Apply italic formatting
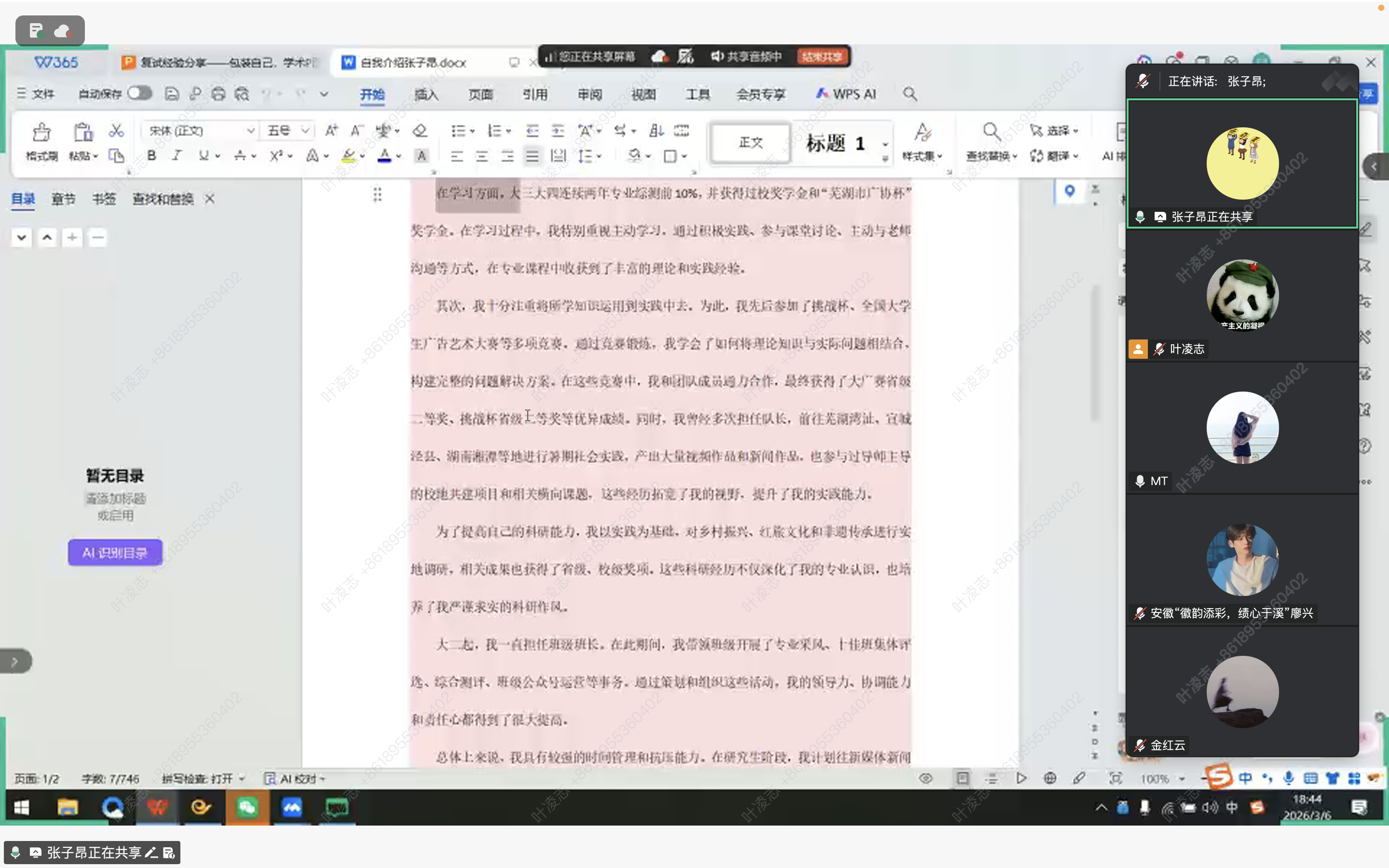The height and width of the screenshot is (868, 1389). coord(177,156)
